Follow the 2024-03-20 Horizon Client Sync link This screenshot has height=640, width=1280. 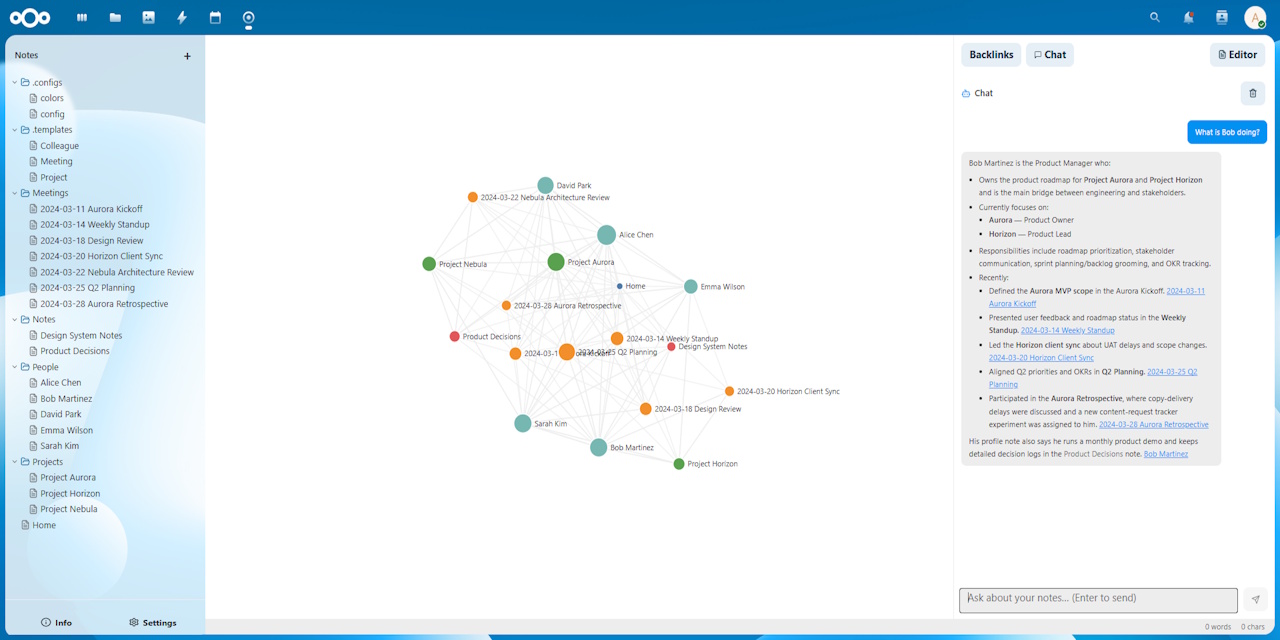pyautogui.click(x=1041, y=357)
